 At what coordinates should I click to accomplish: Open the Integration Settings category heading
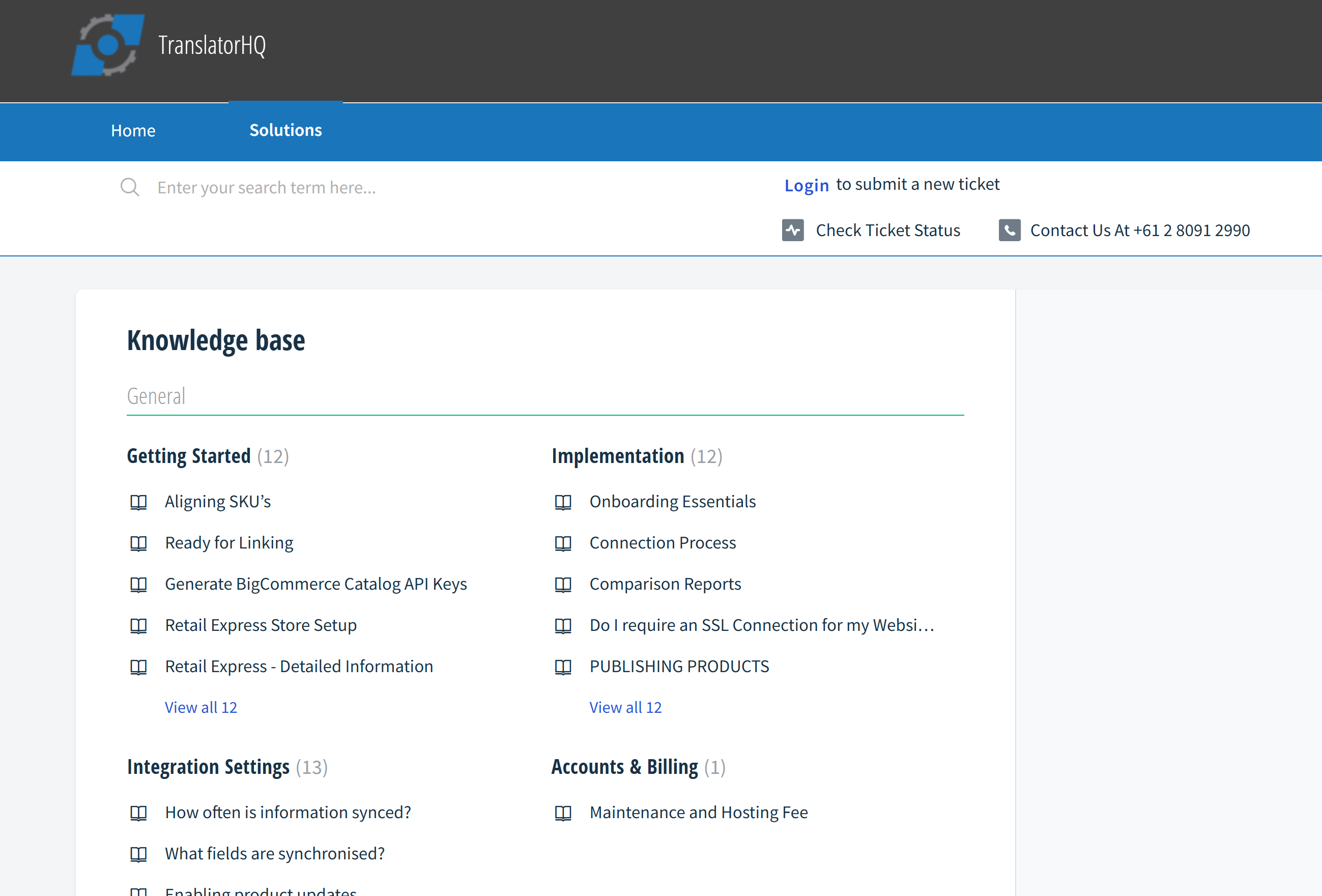point(208,767)
